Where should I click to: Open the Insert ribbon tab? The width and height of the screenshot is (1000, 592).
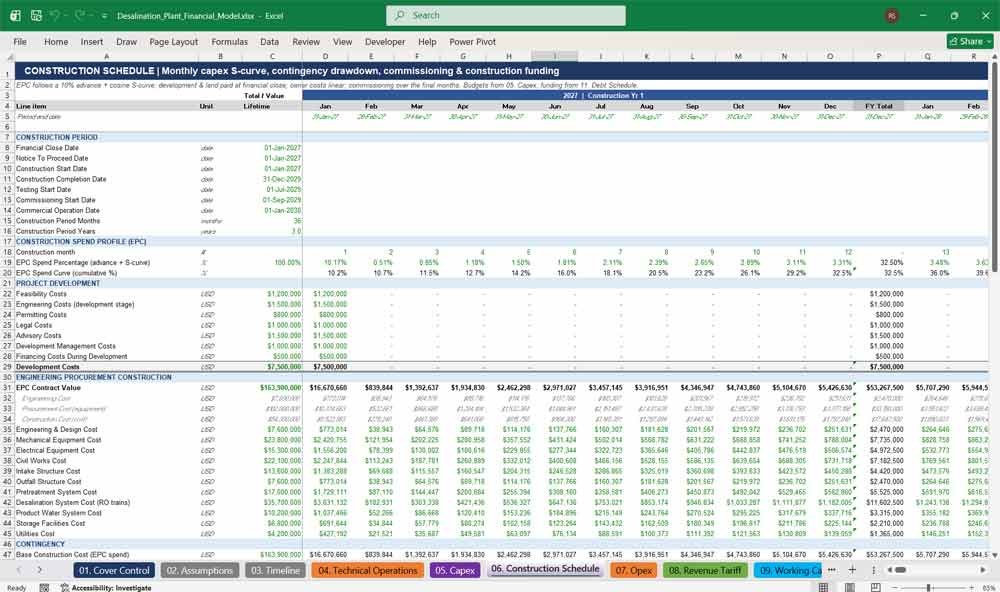(x=92, y=41)
